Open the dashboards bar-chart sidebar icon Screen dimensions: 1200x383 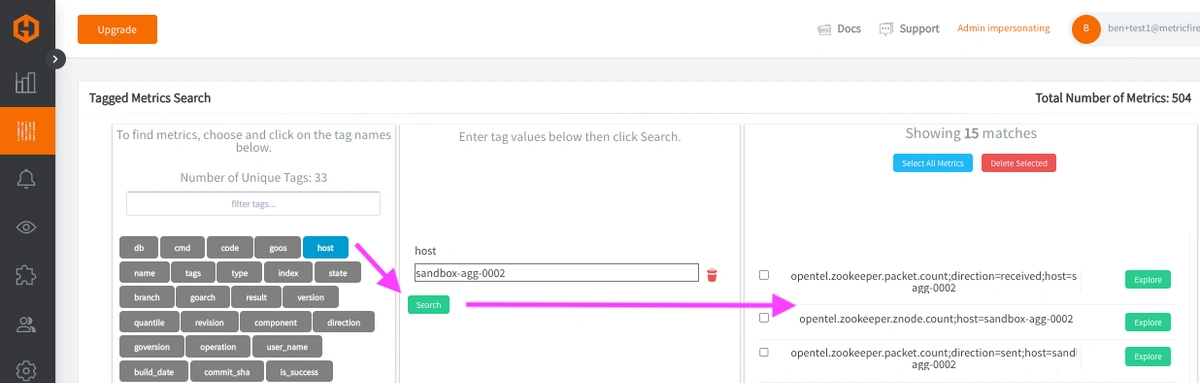(27, 83)
